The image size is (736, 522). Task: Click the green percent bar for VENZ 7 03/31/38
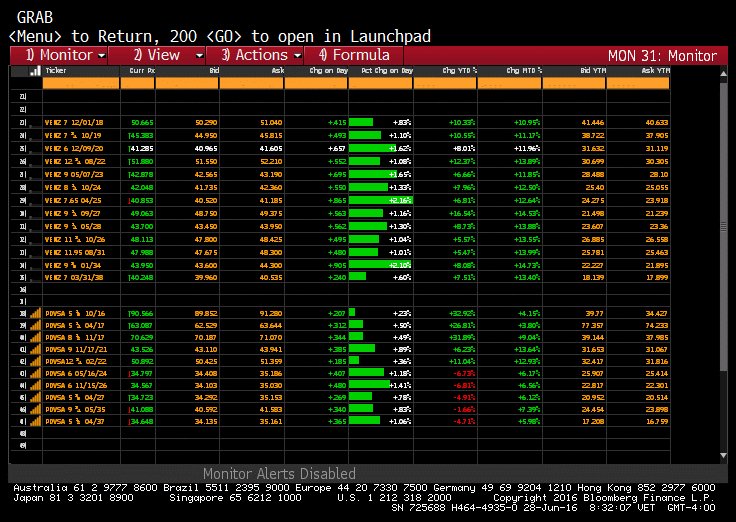pyautogui.click(x=357, y=277)
